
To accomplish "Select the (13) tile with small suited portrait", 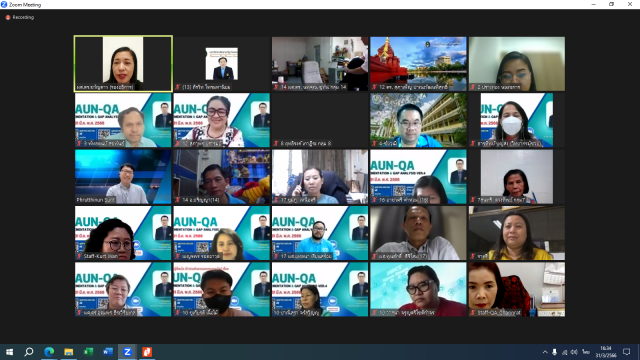I will 222,64.
